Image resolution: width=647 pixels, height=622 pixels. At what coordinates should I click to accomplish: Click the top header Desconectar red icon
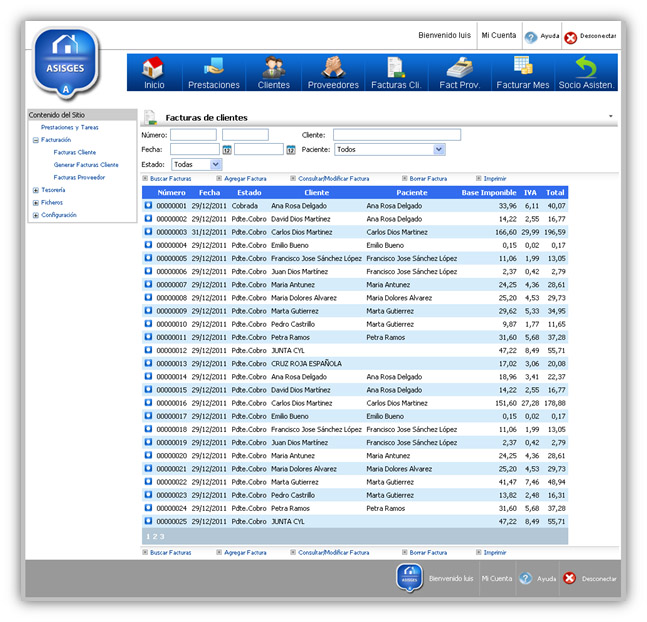(571, 37)
